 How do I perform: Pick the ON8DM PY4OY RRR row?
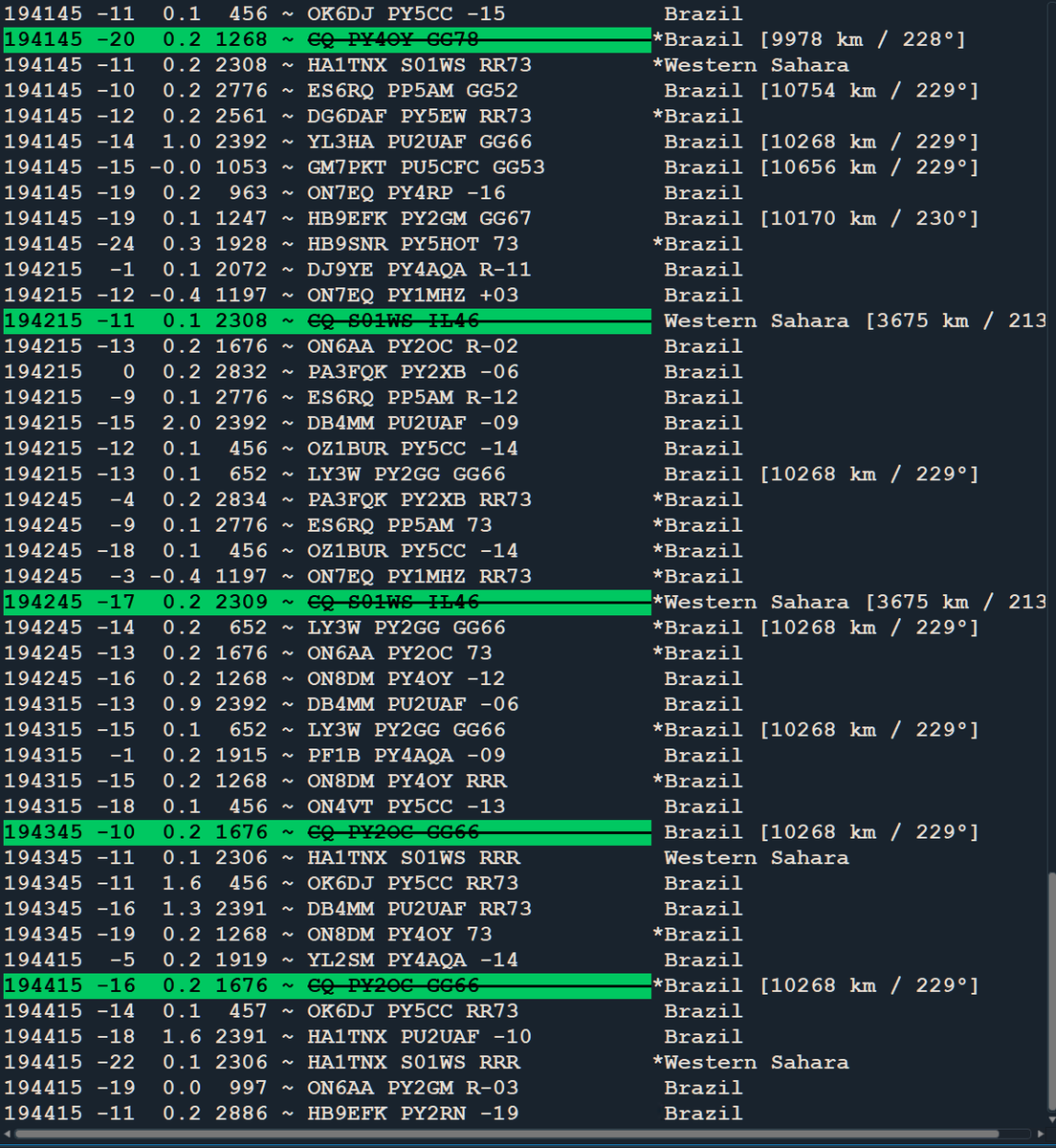coord(524,781)
